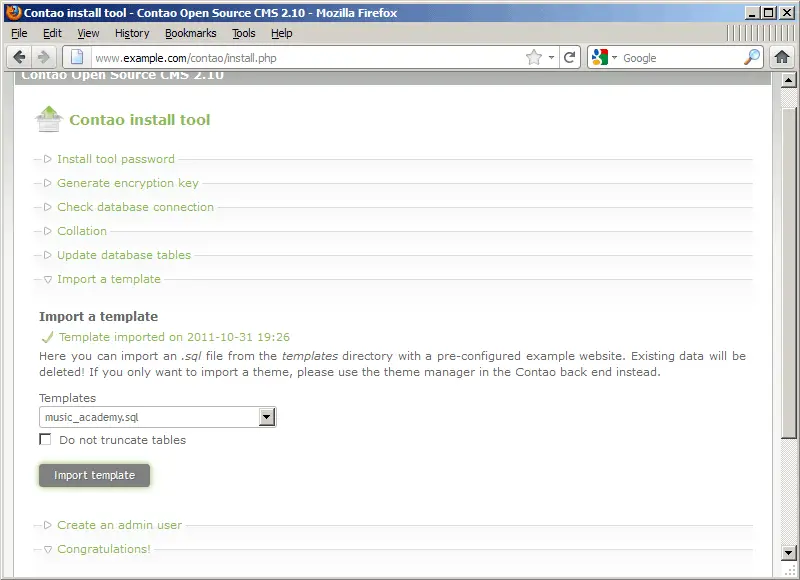Collapse the Import a template section
800x580 pixels.
pos(108,279)
